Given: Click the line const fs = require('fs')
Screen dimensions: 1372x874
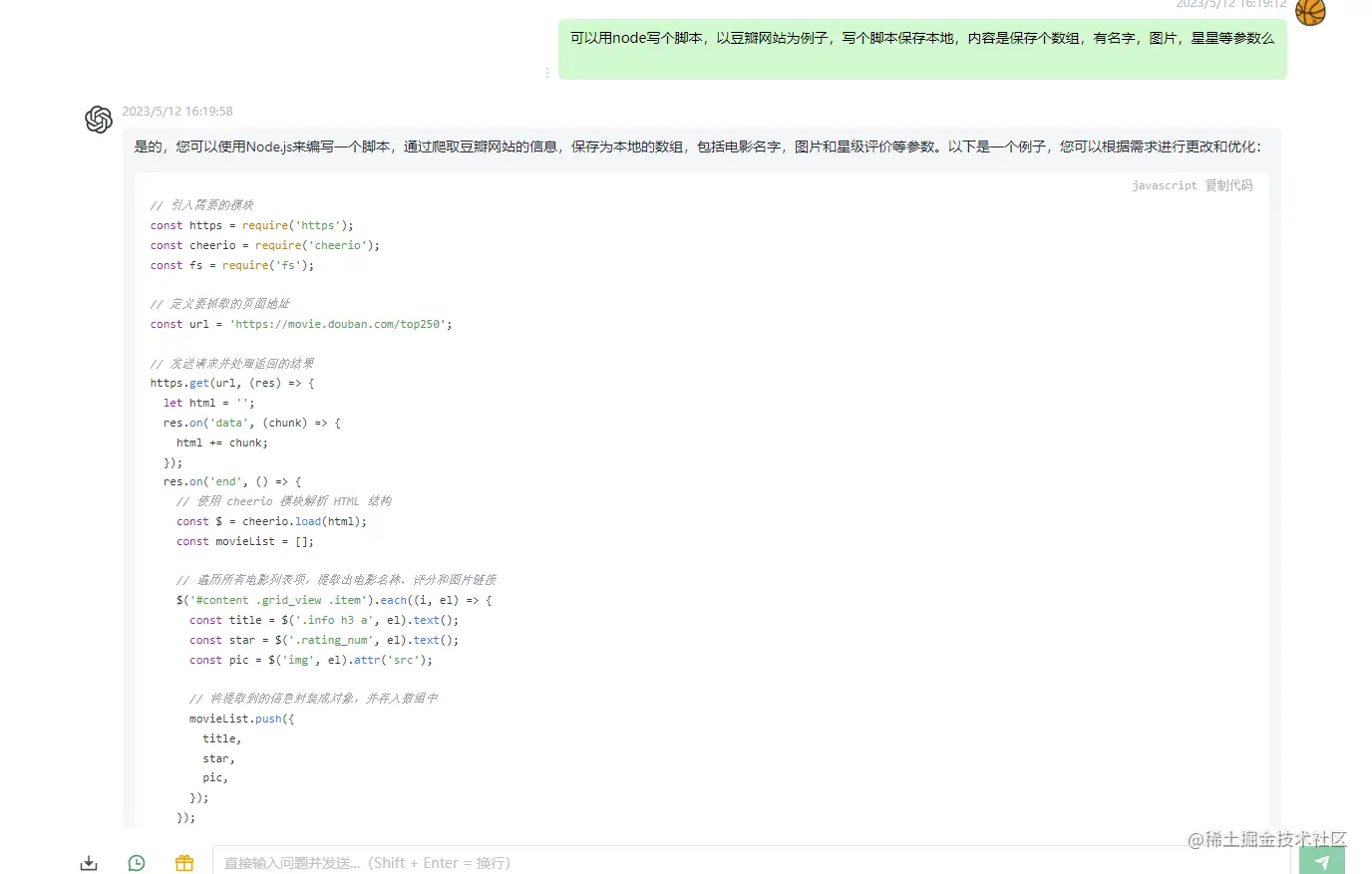Looking at the screenshot, I should [231, 265].
